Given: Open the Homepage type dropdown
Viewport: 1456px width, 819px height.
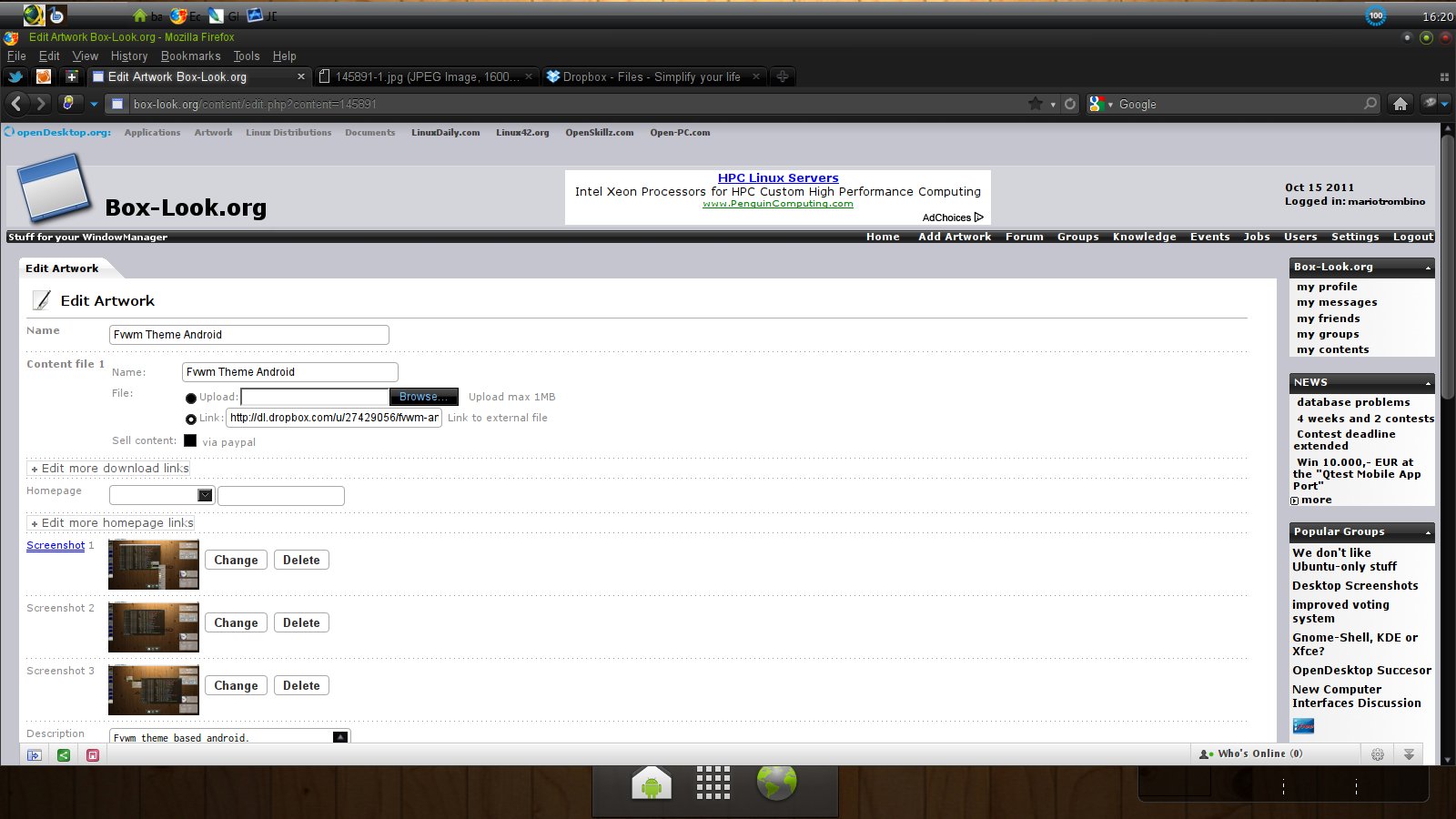Looking at the screenshot, I should pos(162,495).
